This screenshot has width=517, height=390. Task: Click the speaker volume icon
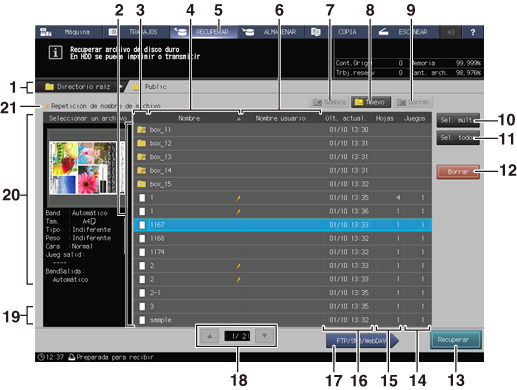tap(451, 32)
